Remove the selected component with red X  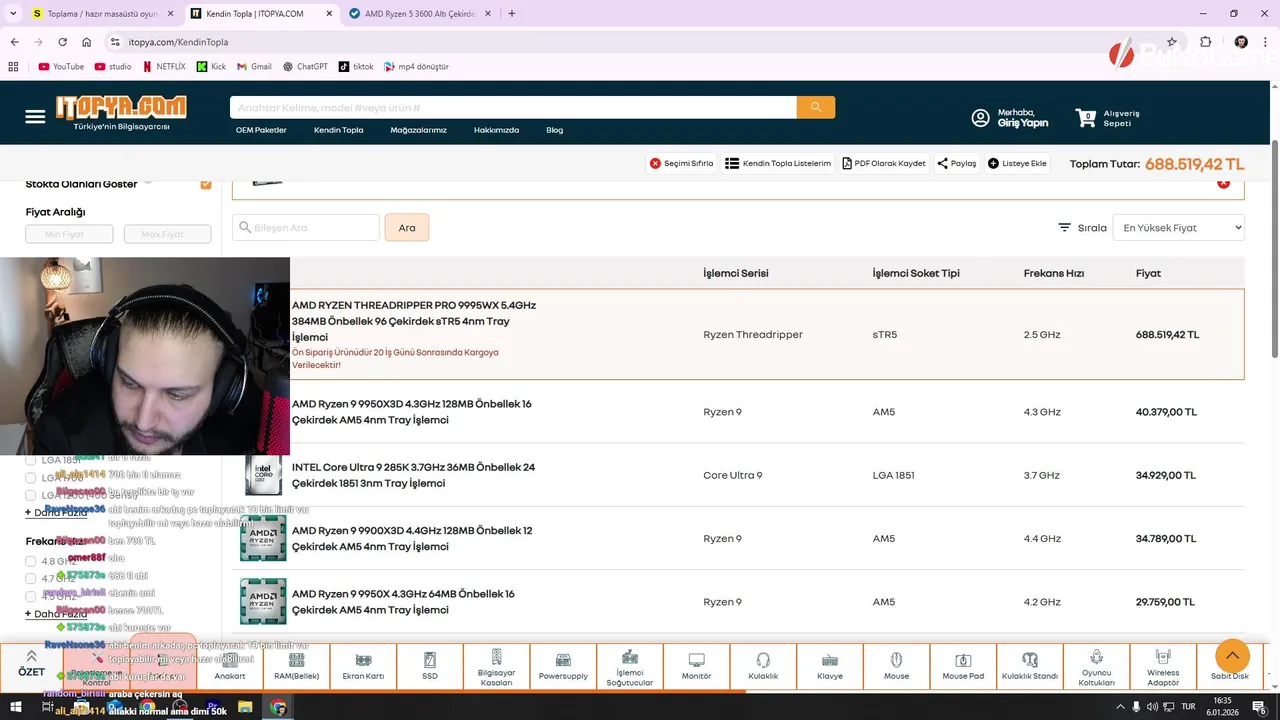point(1223,183)
